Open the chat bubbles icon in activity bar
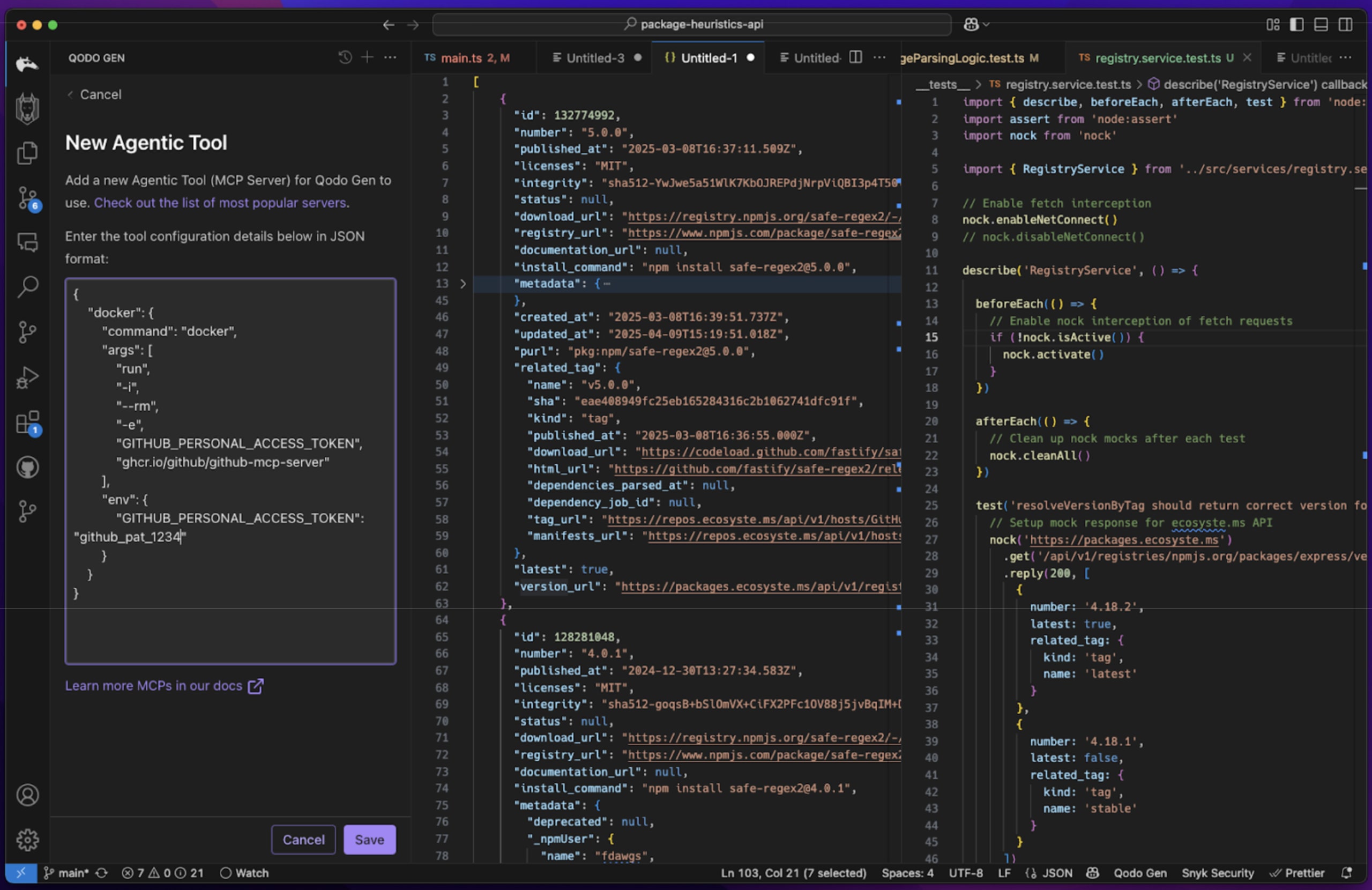The height and width of the screenshot is (890, 1372). pyautogui.click(x=27, y=242)
